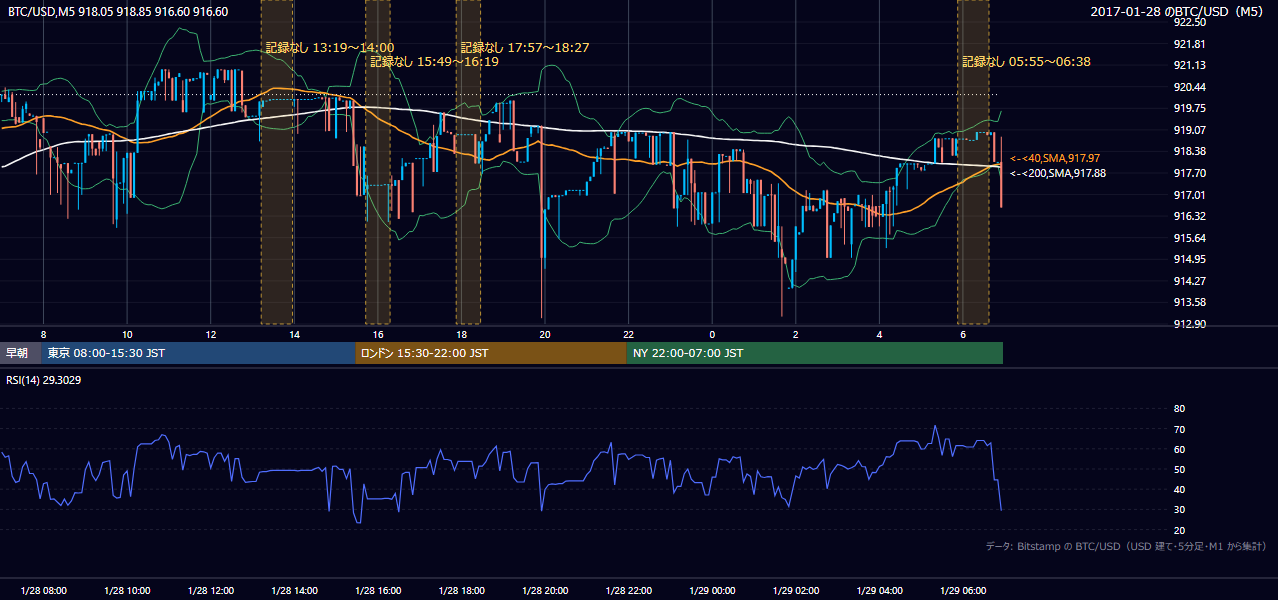Click the 1/29 04:00 time axis label
The height and width of the screenshot is (600, 1278).
[x=879, y=591]
